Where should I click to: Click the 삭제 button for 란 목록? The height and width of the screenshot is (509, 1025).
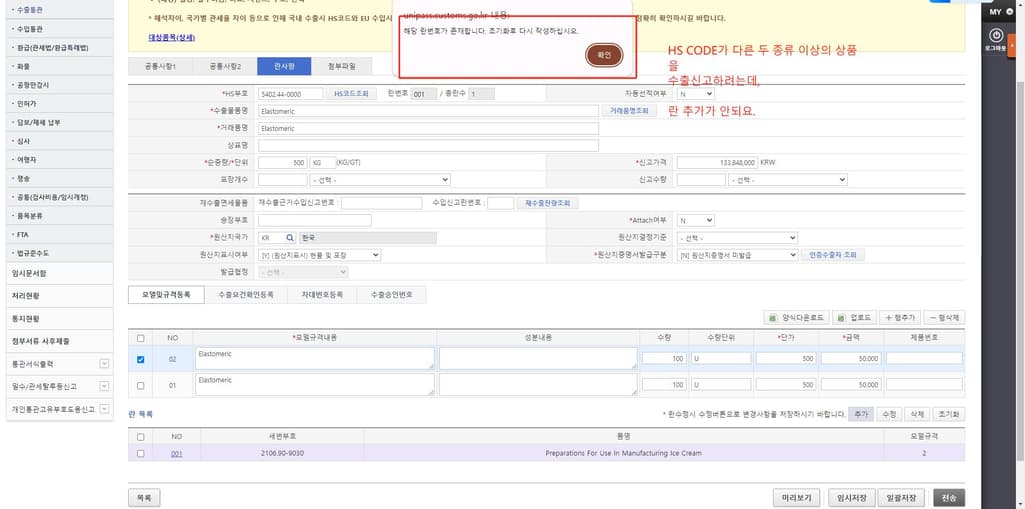[917, 414]
